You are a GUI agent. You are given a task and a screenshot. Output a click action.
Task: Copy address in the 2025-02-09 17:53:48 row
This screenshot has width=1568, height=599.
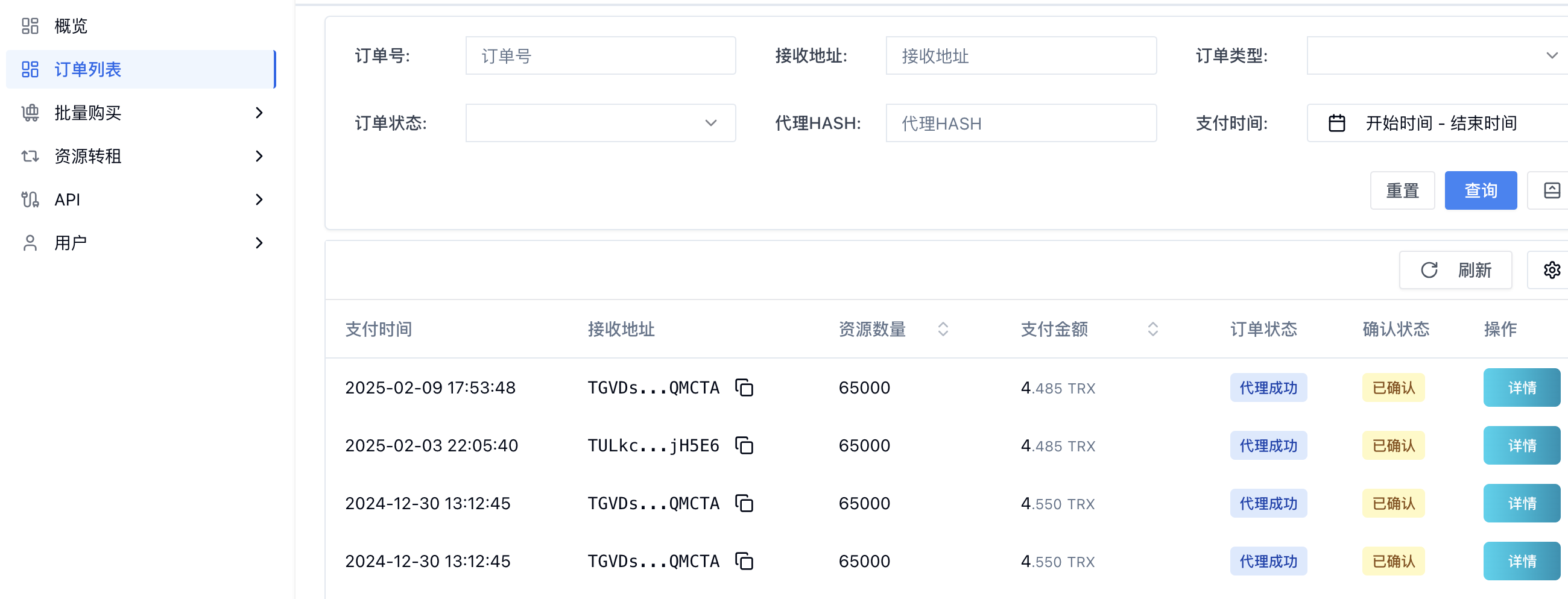(x=744, y=387)
